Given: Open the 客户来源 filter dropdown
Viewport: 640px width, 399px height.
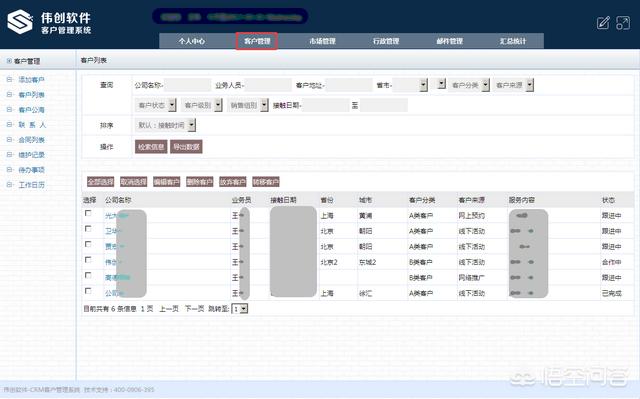Looking at the screenshot, I should coord(514,85).
